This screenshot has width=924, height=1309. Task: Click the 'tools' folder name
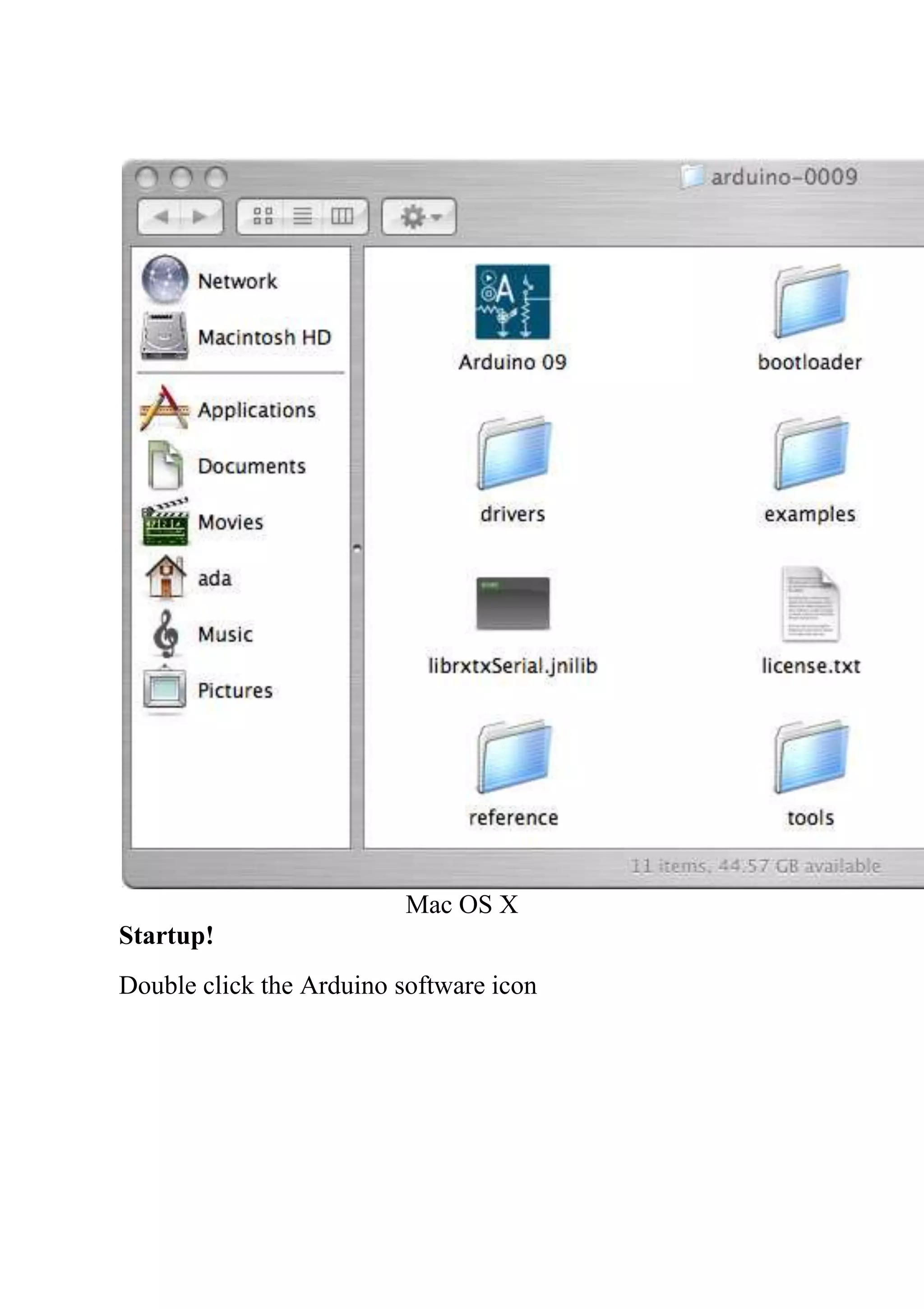[x=811, y=818]
